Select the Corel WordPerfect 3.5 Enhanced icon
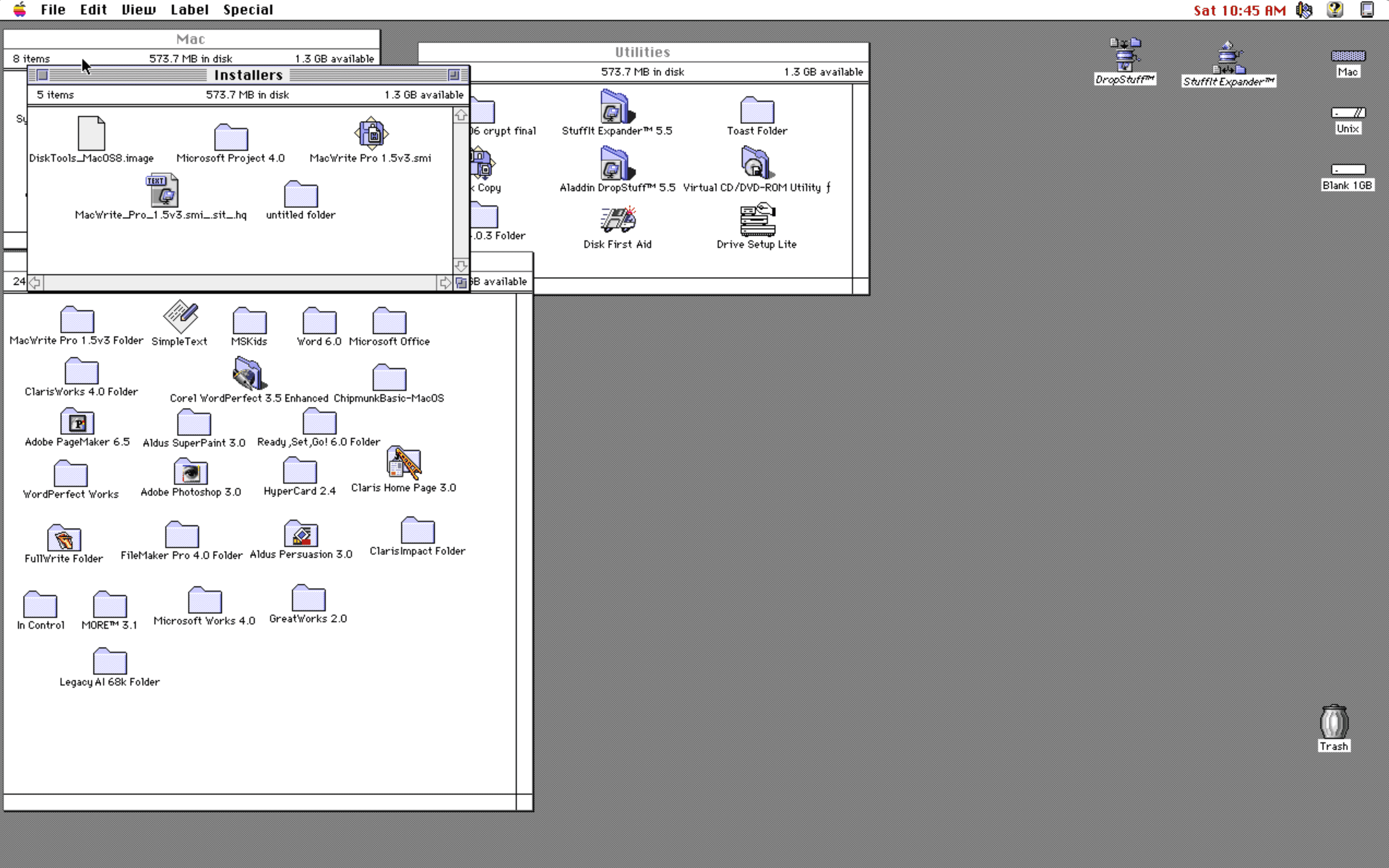This screenshot has height=868, width=1389. click(249, 373)
